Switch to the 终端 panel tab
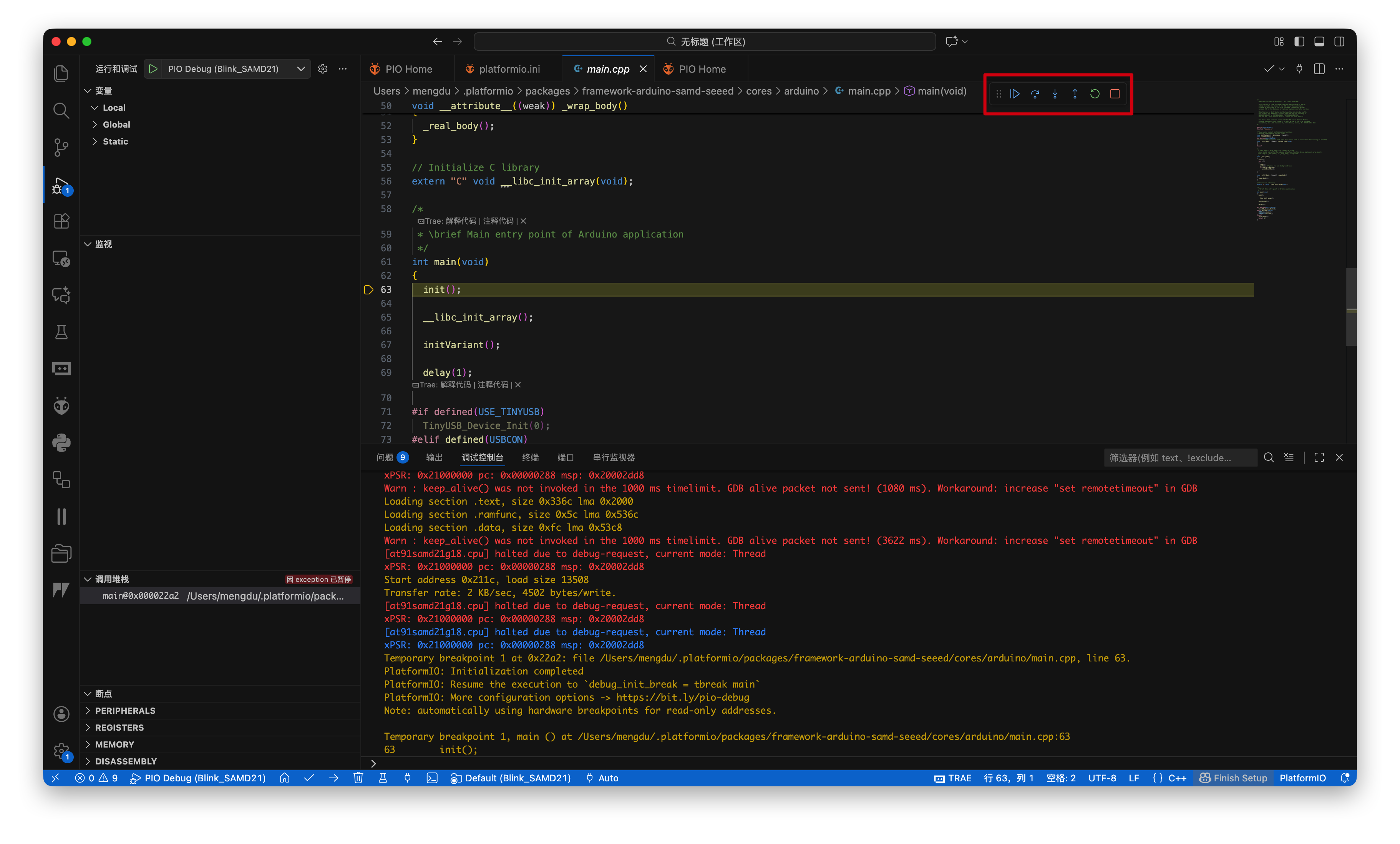The image size is (1400, 844). [x=530, y=457]
